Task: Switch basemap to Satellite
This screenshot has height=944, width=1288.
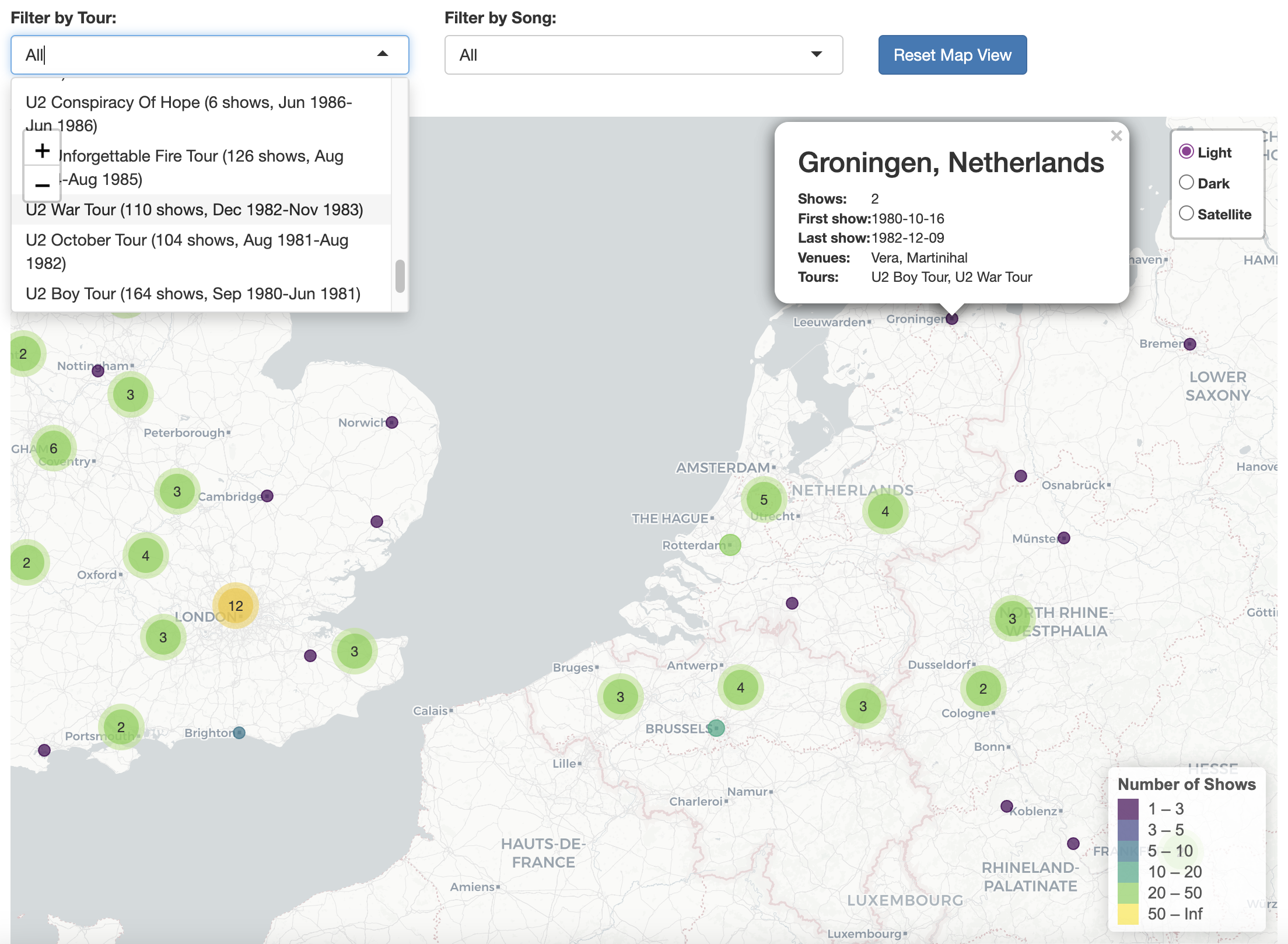Action: [x=1186, y=214]
